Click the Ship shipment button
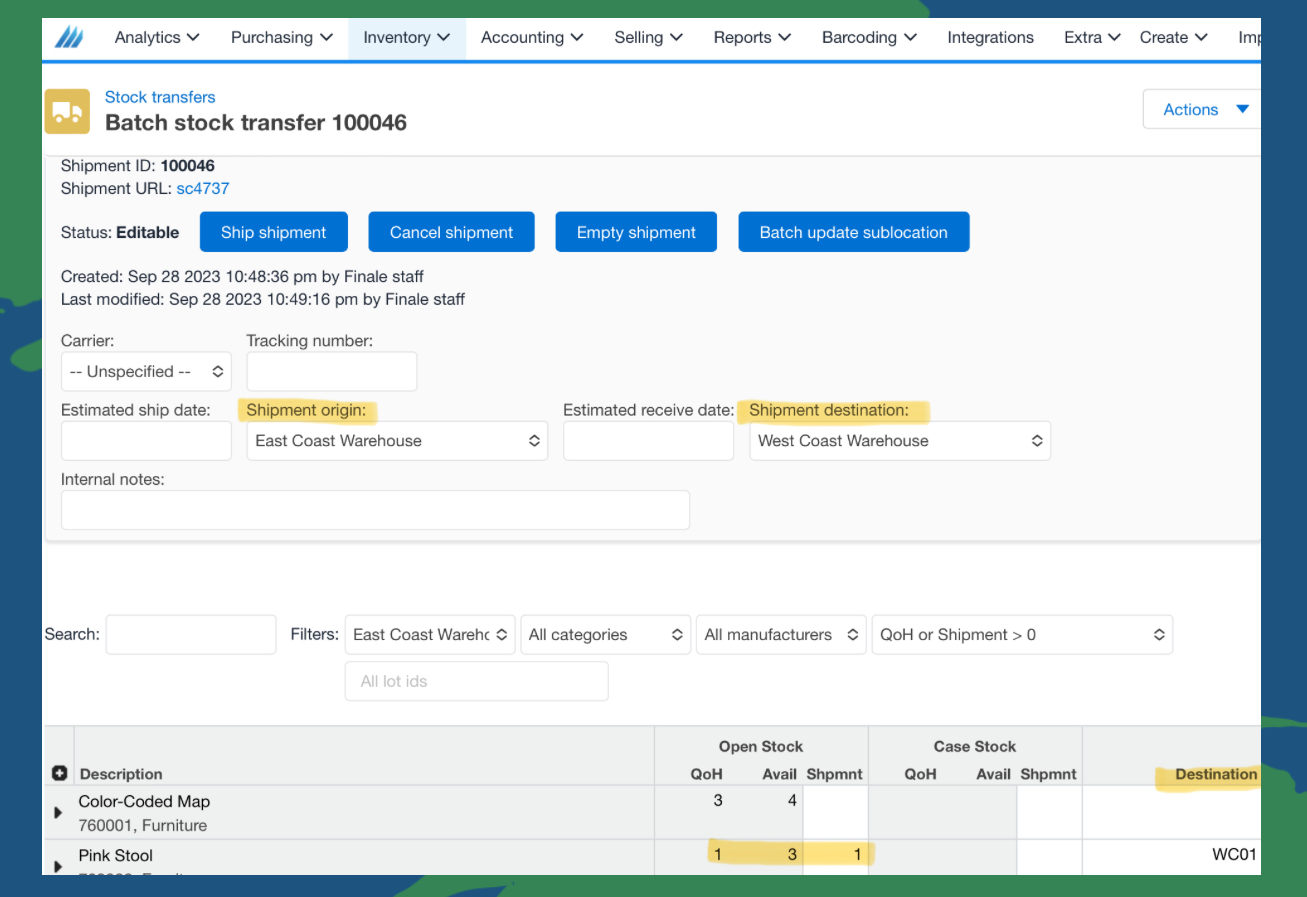 [274, 232]
